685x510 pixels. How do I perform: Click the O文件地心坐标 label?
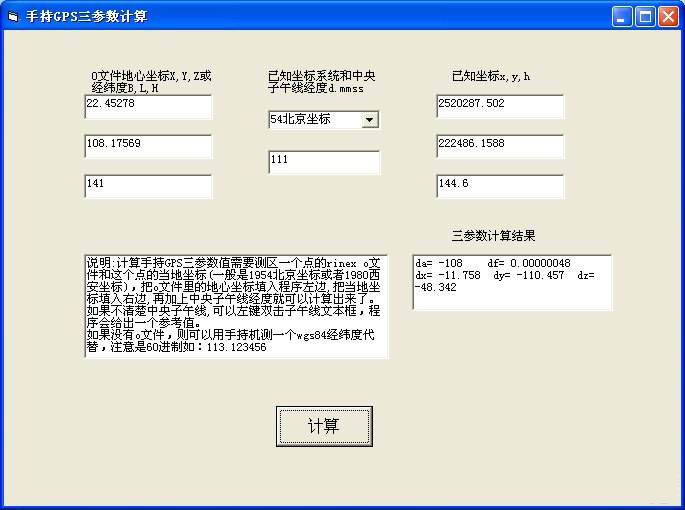[150, 81]
